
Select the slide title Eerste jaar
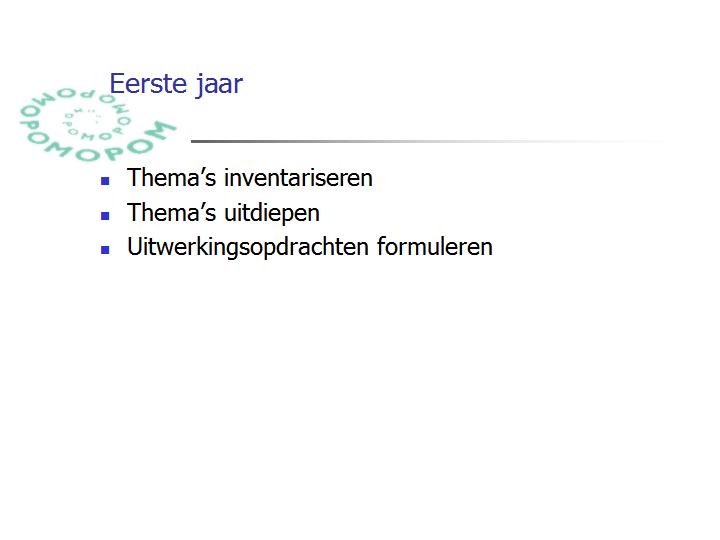[176, 84]
